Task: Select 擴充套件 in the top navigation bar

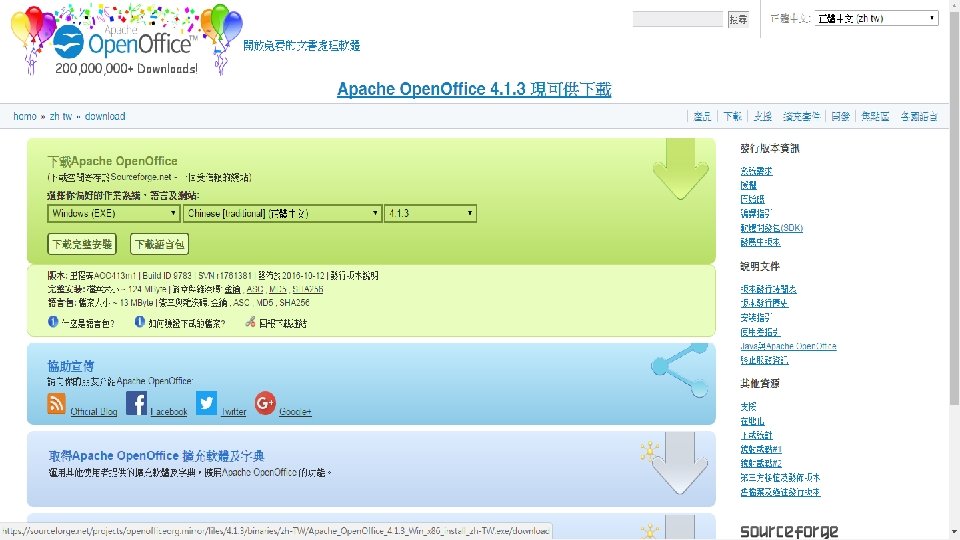Action: pyautogui.click(x=801, y=116)
